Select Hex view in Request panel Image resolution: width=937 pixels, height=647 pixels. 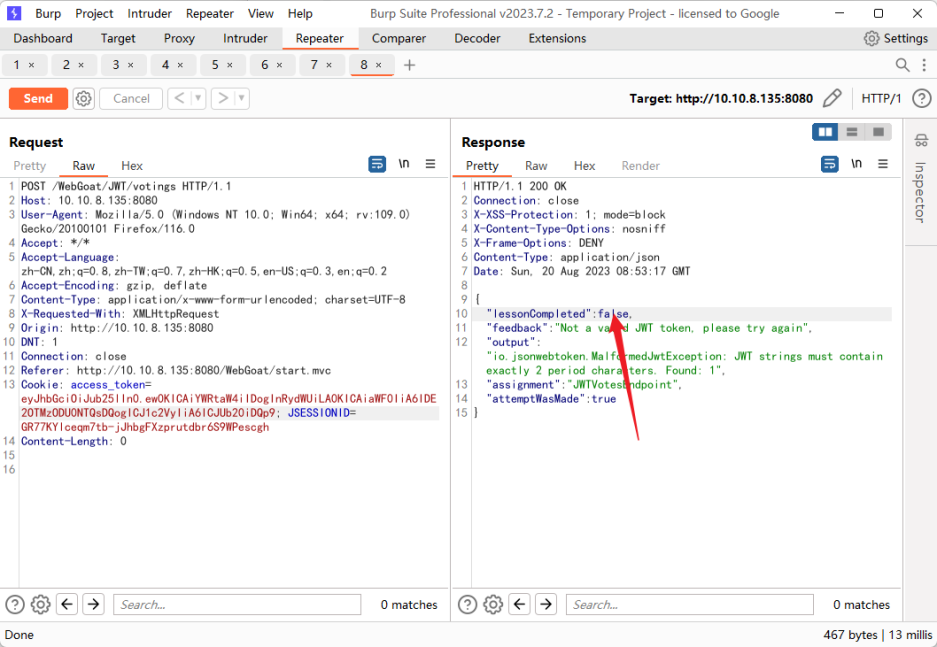[x=132, y=165]
